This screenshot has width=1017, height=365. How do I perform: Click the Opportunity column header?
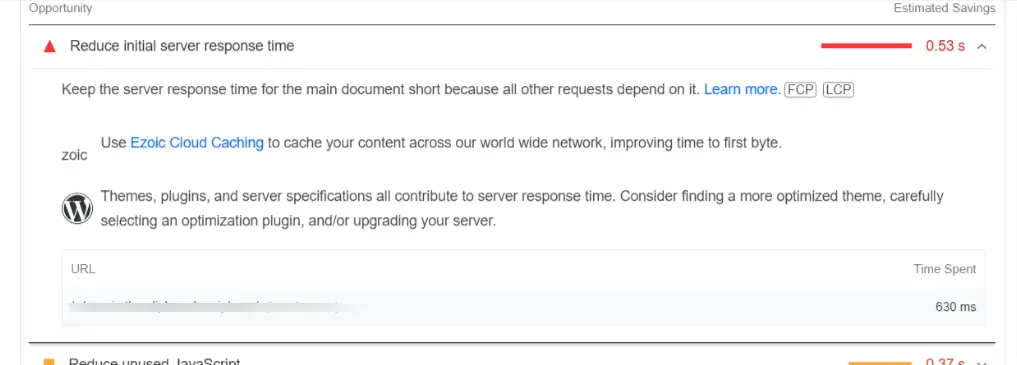[x=60, y=8]
